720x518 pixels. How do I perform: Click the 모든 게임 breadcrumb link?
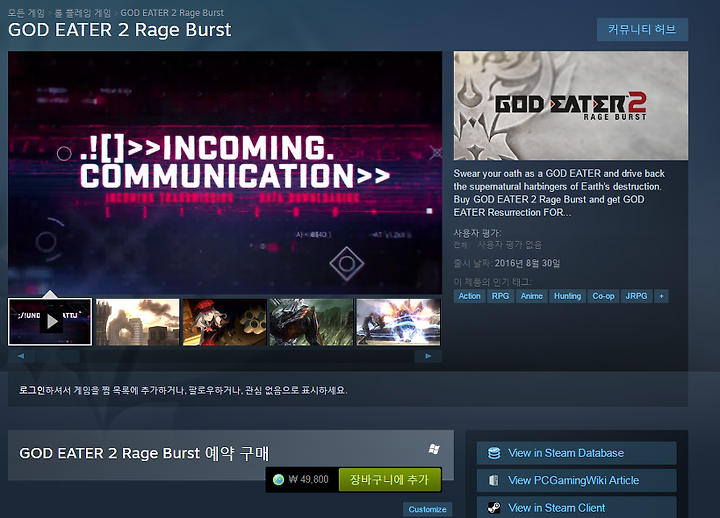26,13
